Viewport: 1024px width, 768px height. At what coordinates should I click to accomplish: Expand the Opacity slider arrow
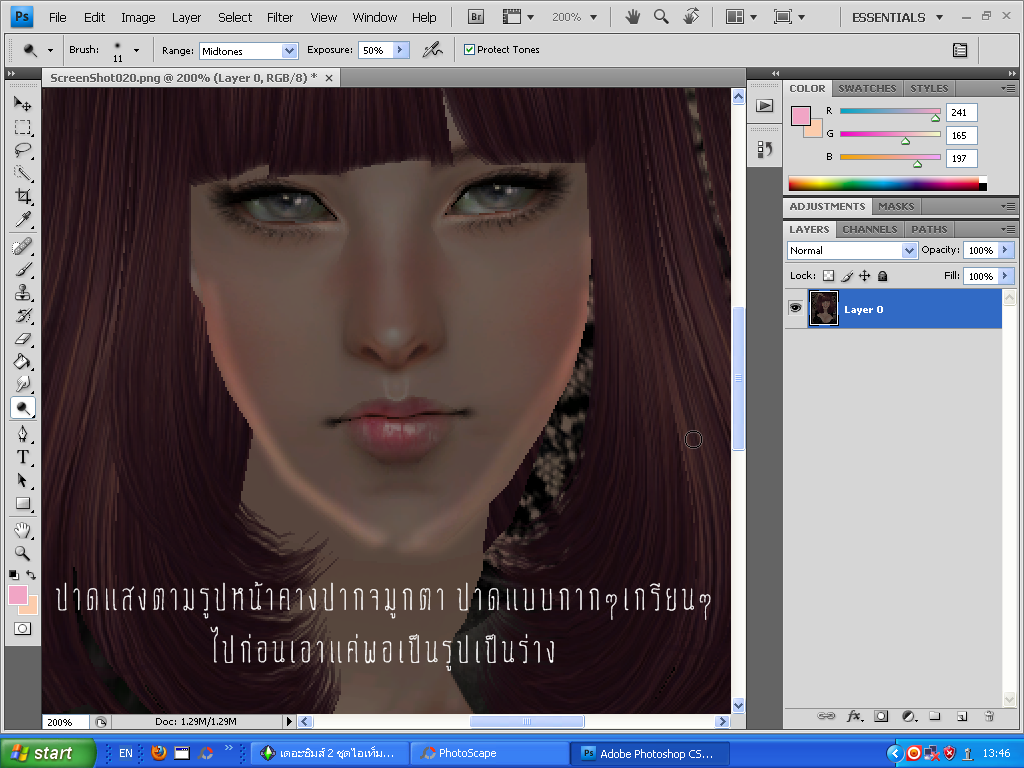click(x=1005, y=250)
